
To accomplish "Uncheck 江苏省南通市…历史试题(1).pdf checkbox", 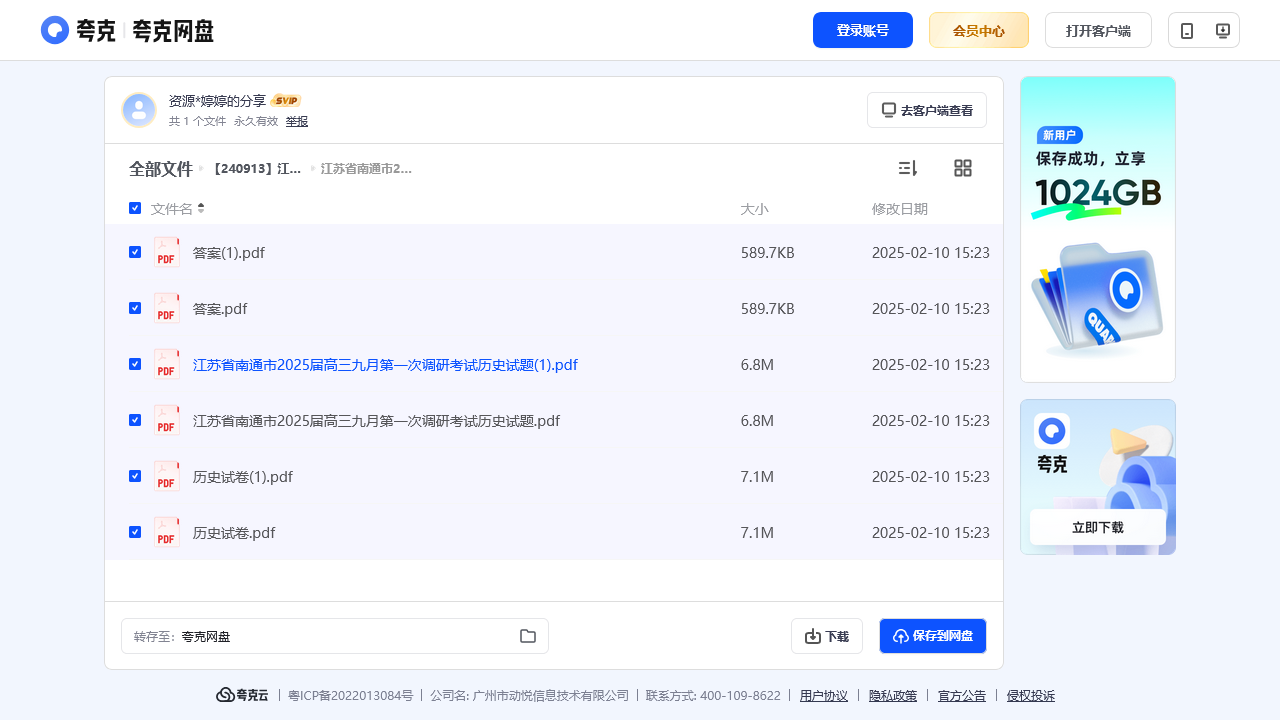I will [135, 364].
